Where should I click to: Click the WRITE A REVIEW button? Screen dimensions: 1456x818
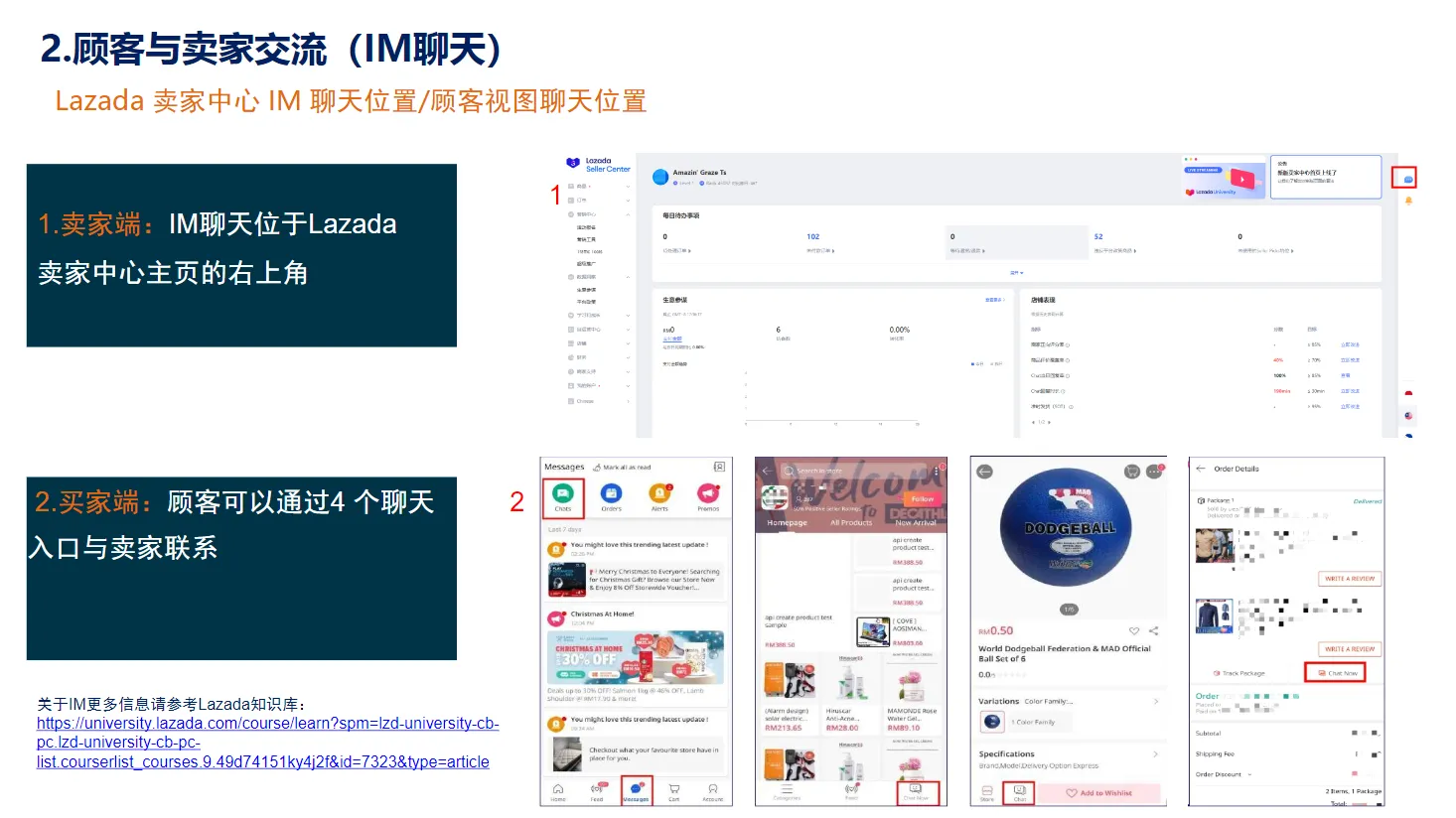1350,579
